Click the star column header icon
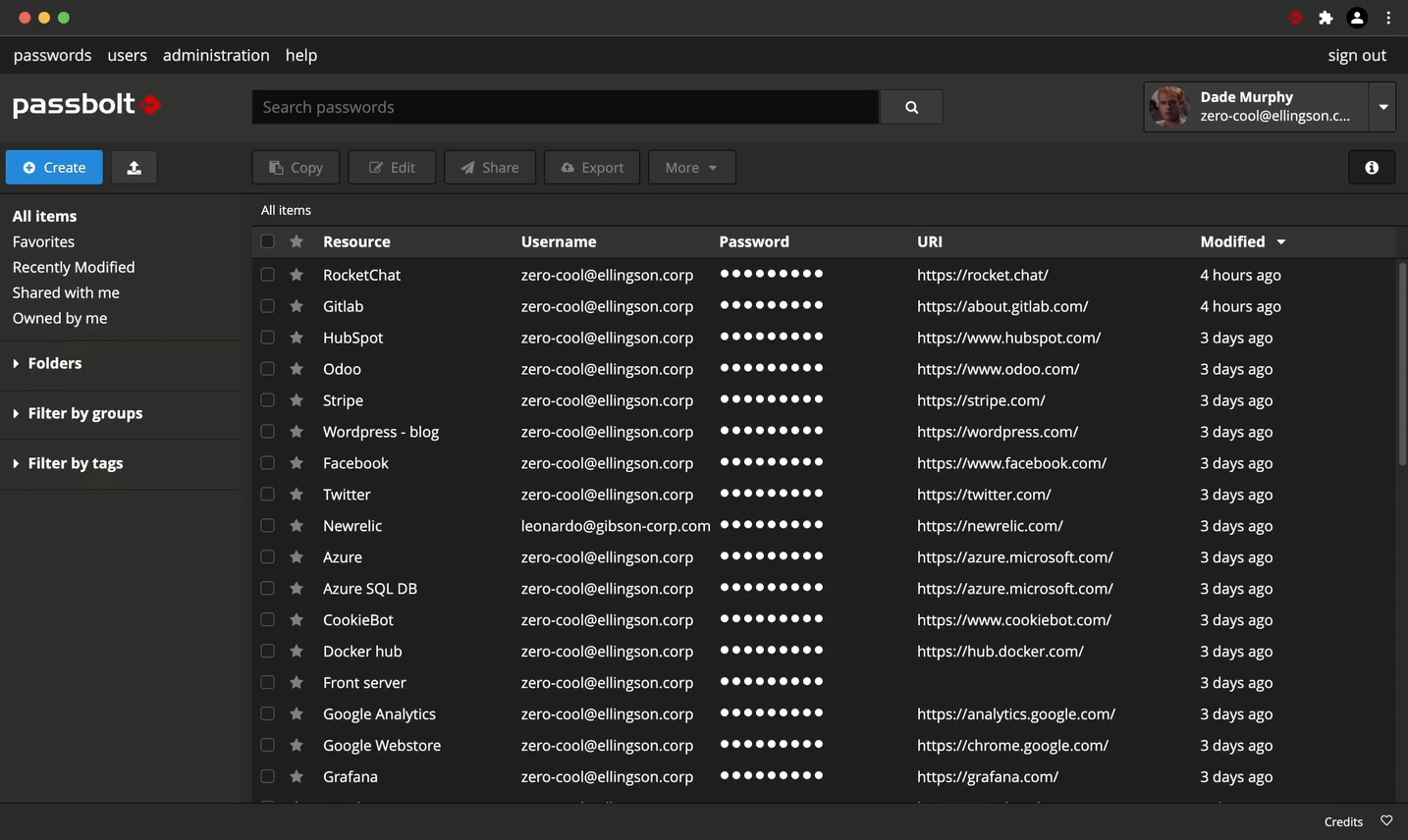This screenshot has width=1408, height=840. [x=297, y=241]
